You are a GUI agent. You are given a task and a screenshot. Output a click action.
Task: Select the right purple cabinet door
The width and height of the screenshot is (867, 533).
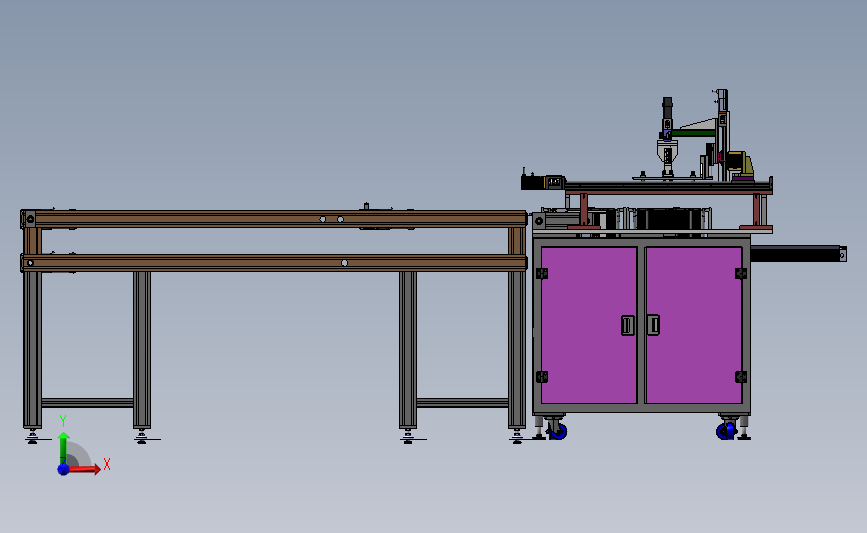click(693, 325)
